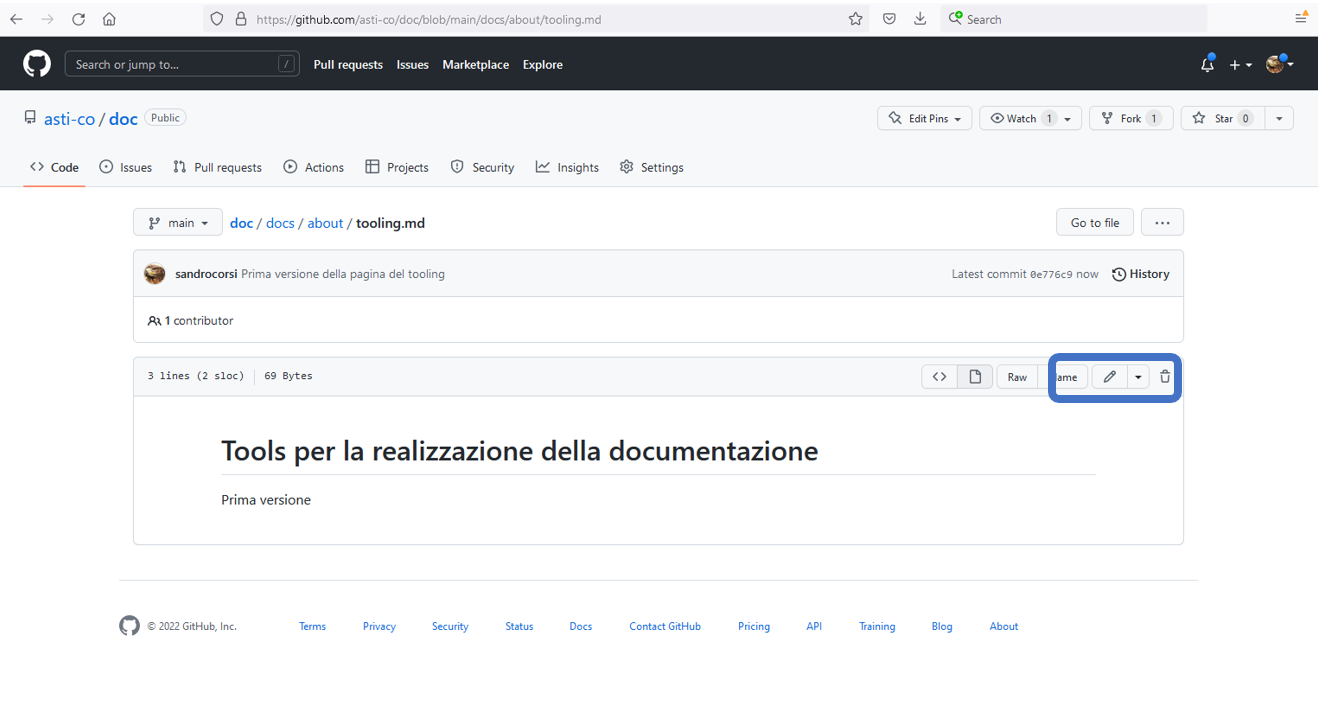Open the Insights tab
Screen dimensions: 1318x725
click(x=567, y=167)
